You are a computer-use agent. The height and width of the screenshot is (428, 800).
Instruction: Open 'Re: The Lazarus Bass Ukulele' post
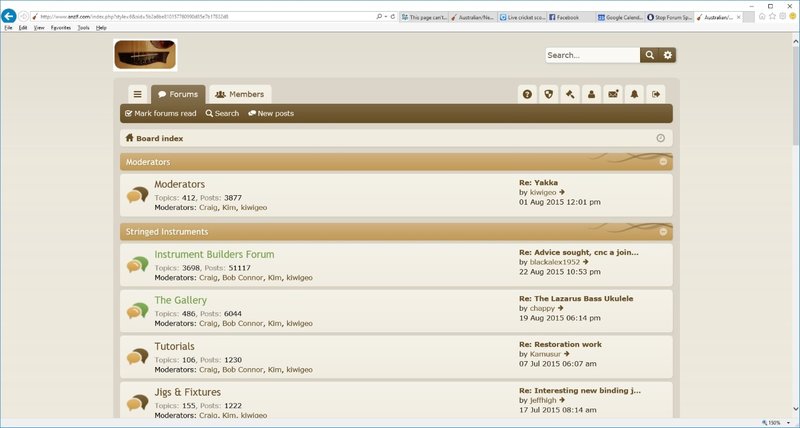[576, 298]
